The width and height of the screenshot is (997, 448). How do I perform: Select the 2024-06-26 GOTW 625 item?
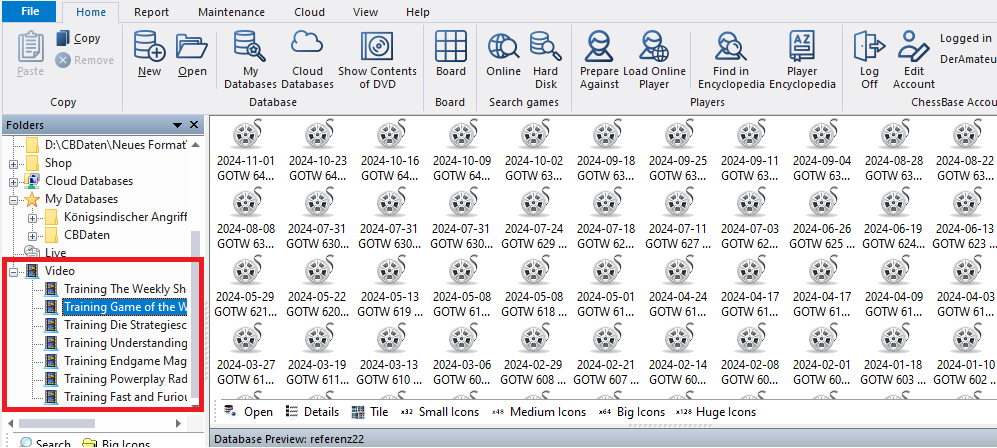click(822, 220)
